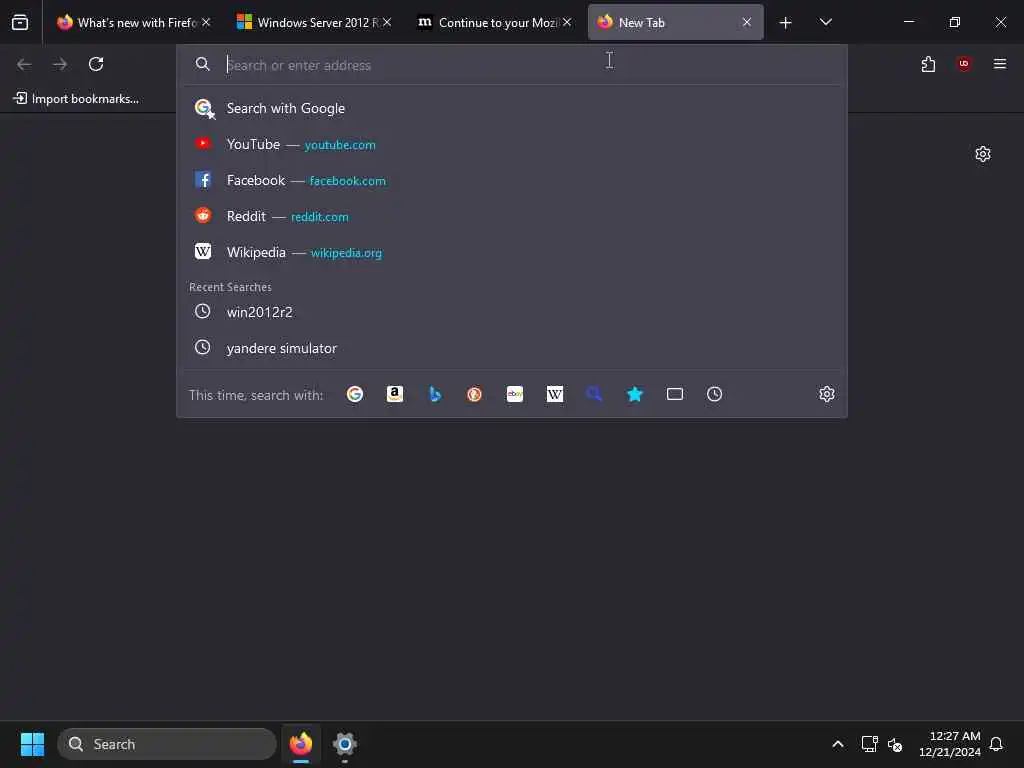
Task: Expand the list all tabs dropdown
Action: 825,22
